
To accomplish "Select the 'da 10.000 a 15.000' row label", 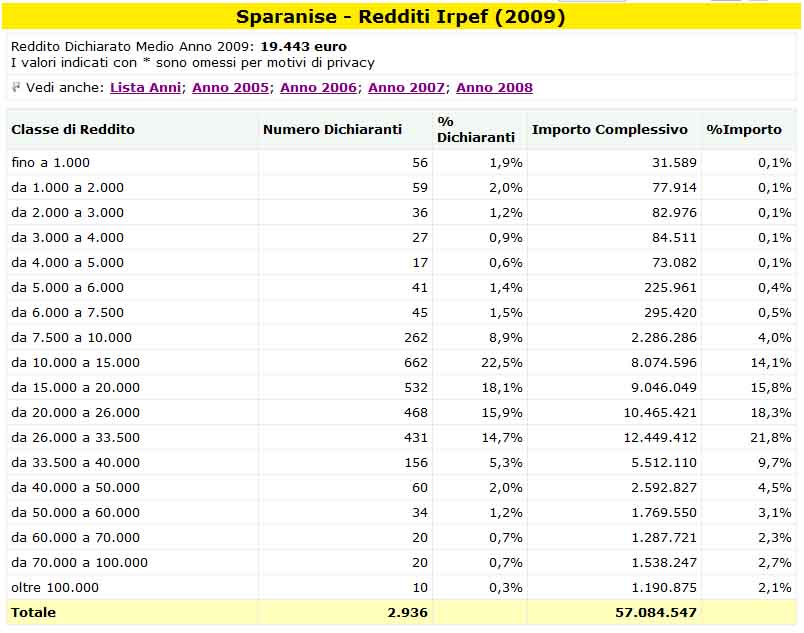I will 75,362.
